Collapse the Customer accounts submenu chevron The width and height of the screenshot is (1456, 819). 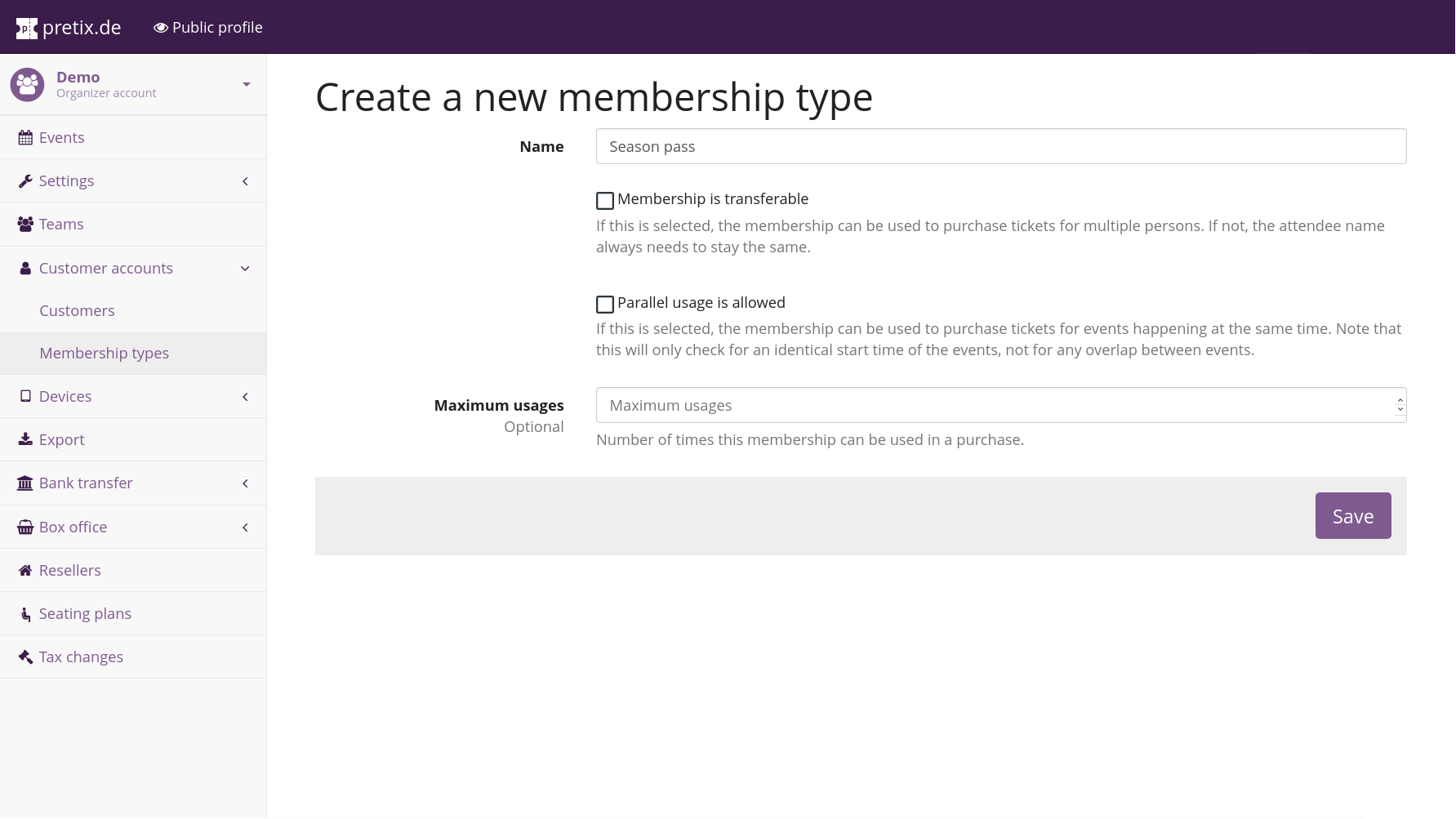(245, 269)
